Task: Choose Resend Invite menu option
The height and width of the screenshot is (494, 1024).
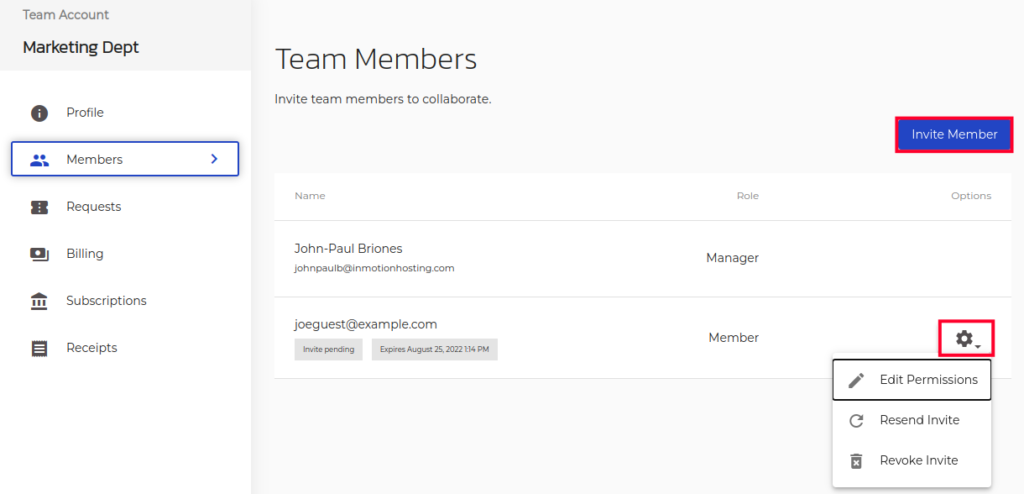Action: (919, 420)
